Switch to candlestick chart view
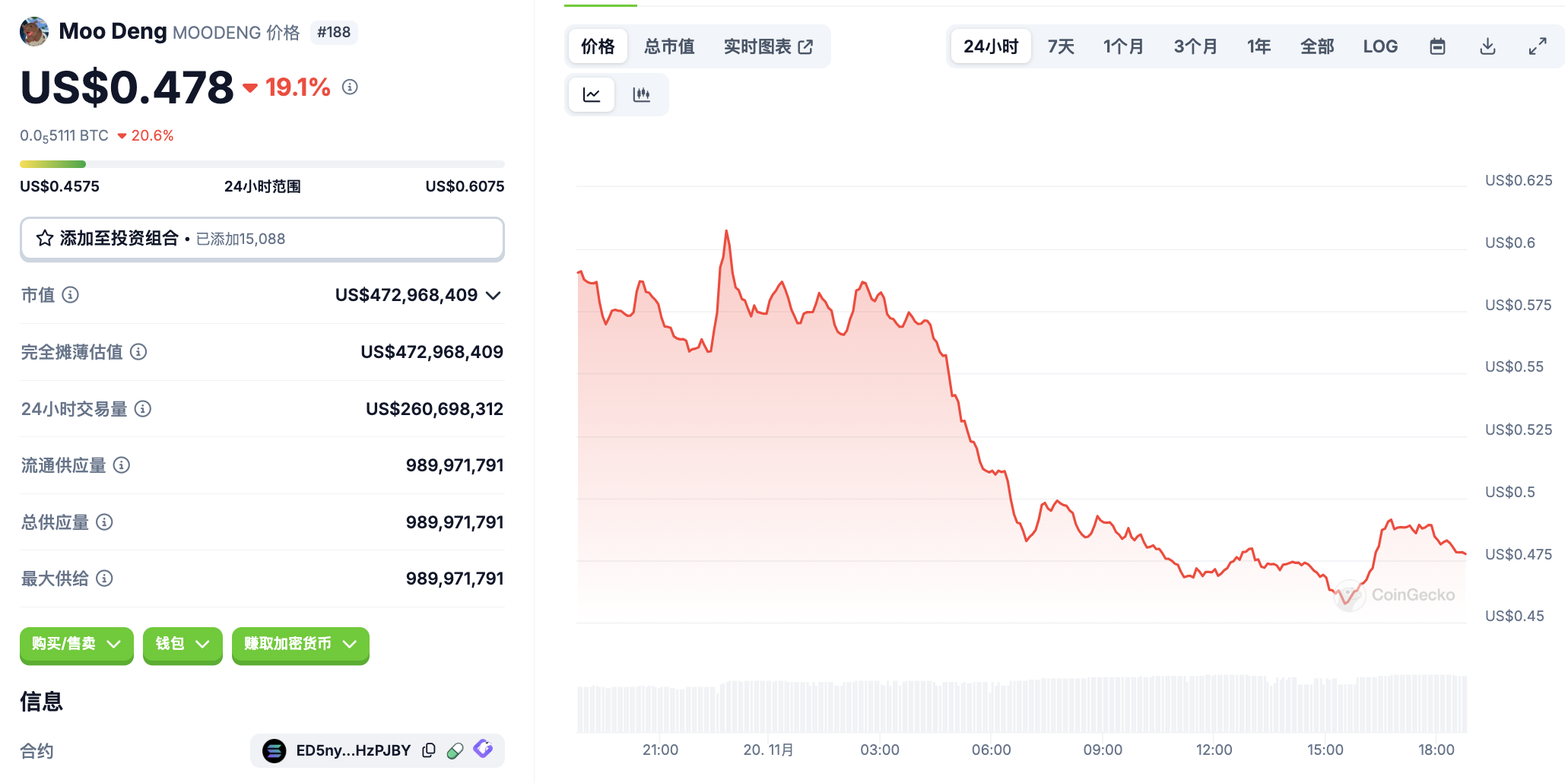This screenshot has height=783, width=1568. coord(641,95)
